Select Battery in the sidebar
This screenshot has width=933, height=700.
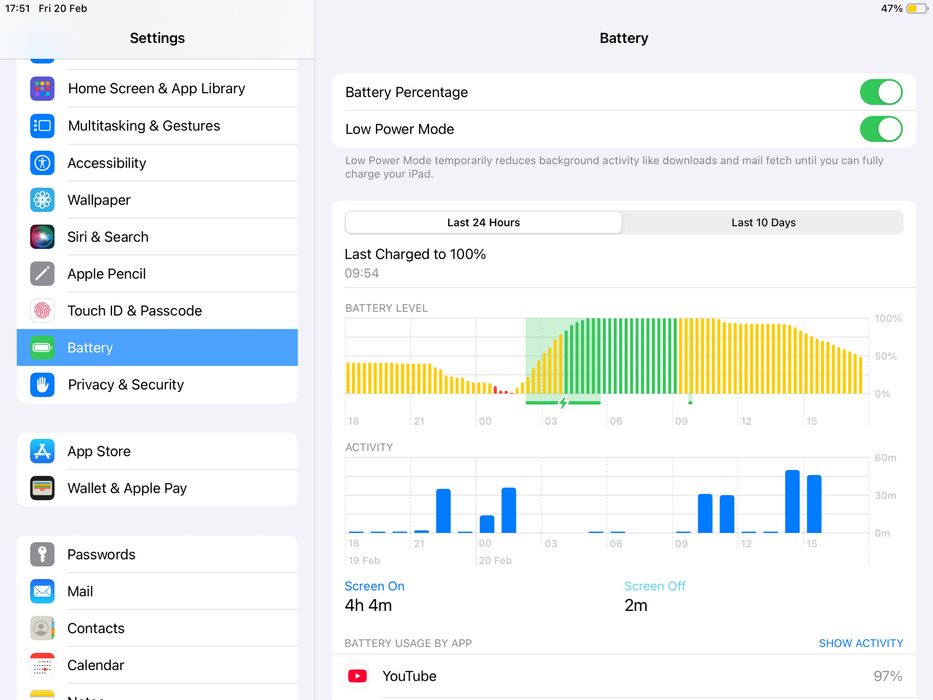click(x=157, y=348)
